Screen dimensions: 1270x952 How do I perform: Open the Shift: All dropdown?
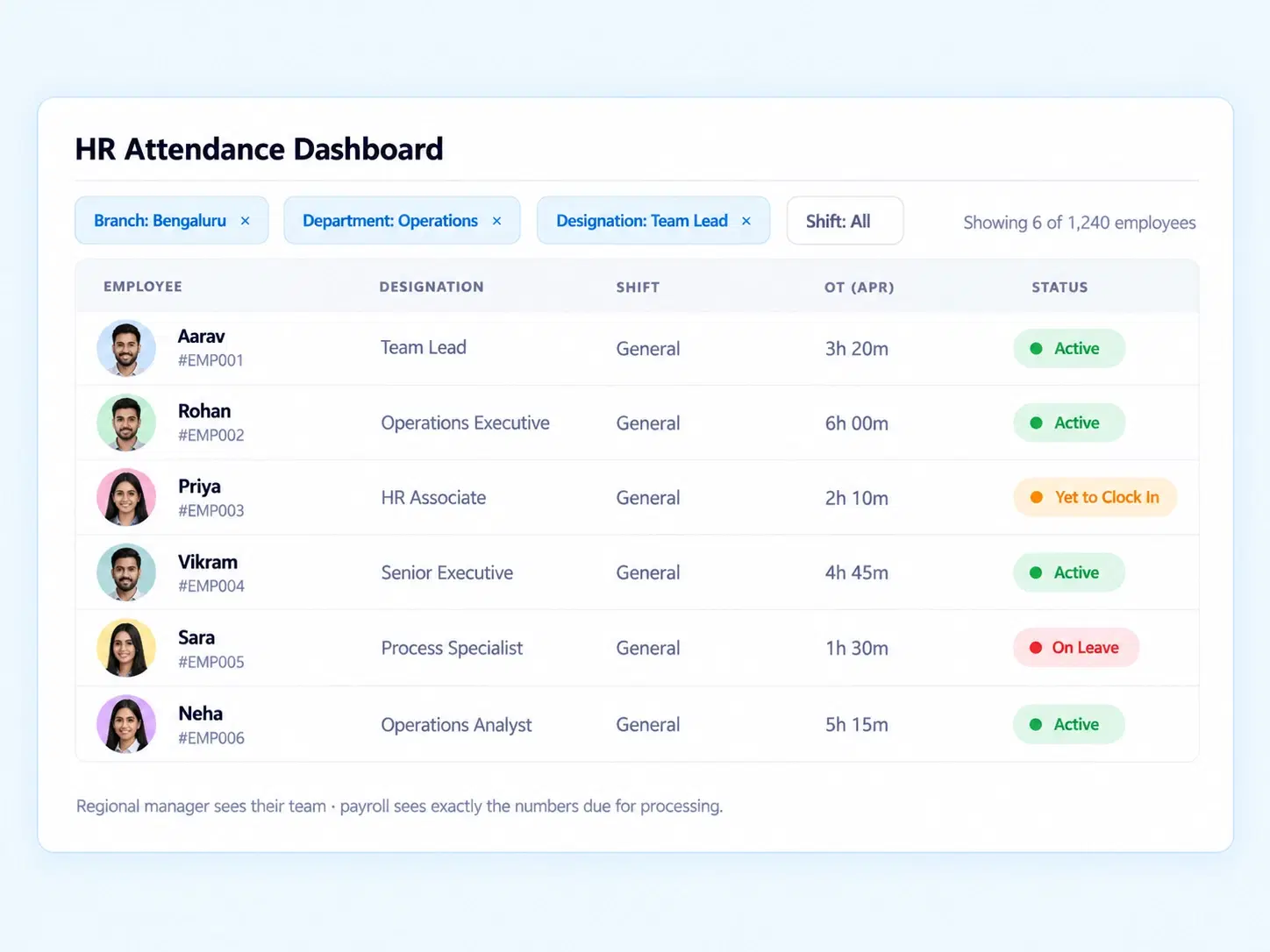845,221
